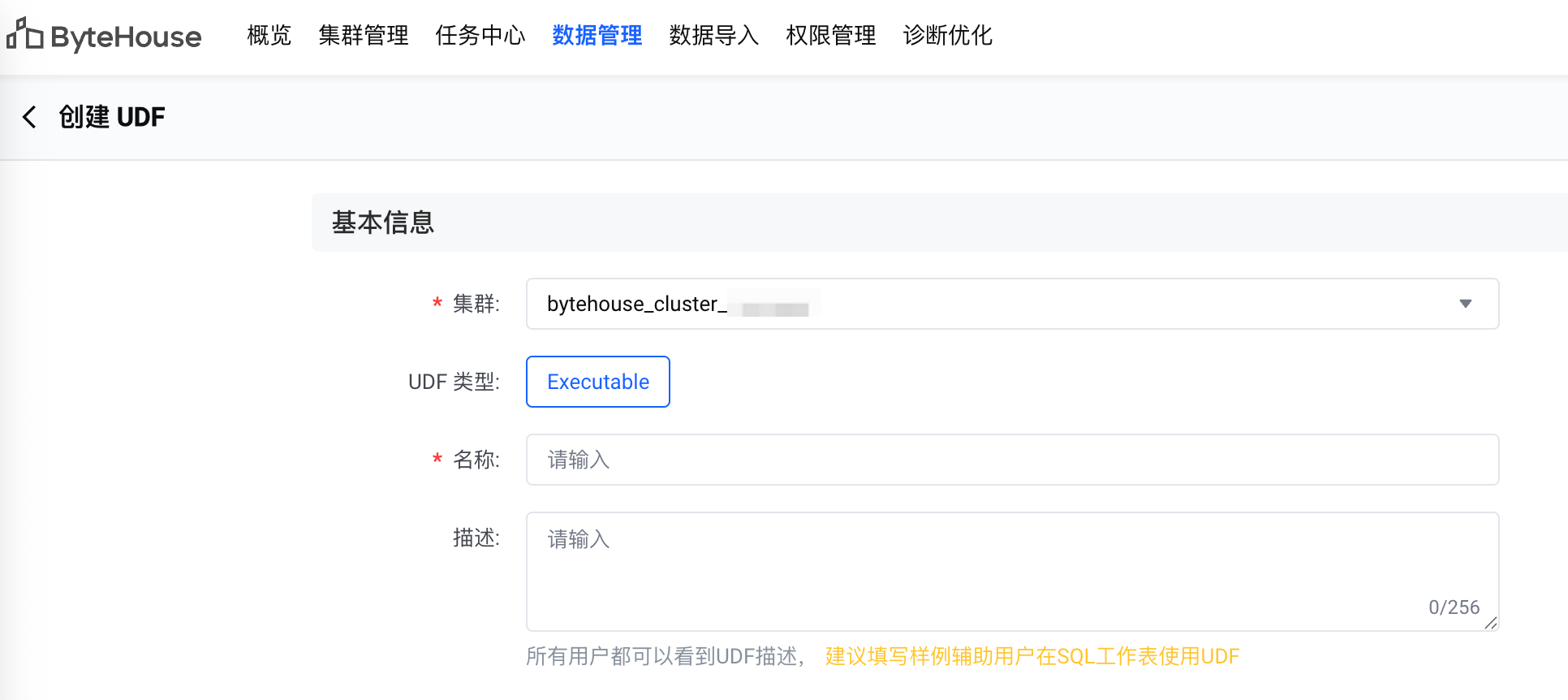Open the 概览 menu item

[269, 35]
